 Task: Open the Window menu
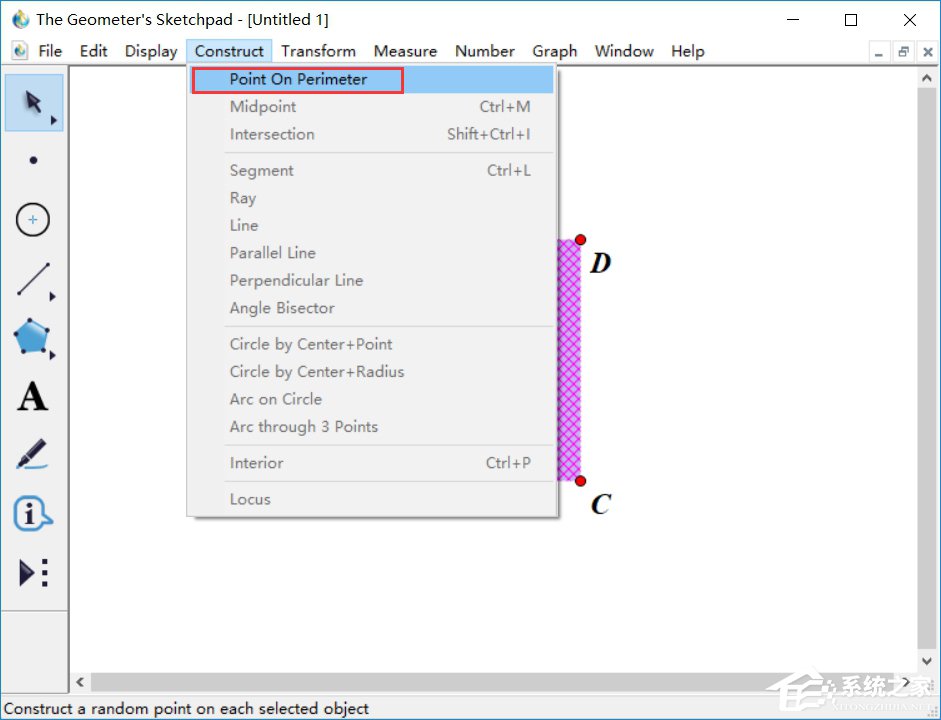click(624, 51)
